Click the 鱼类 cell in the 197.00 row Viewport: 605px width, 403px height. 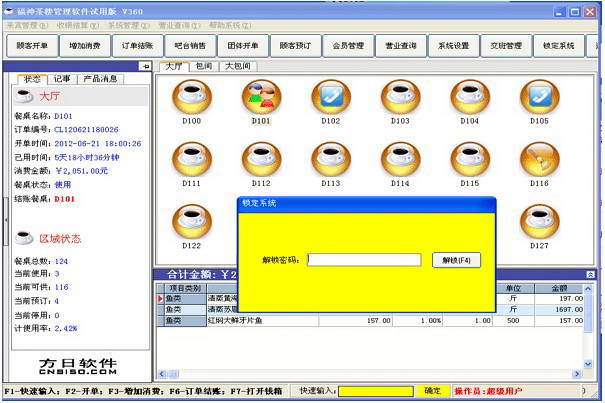pos(185,299)
